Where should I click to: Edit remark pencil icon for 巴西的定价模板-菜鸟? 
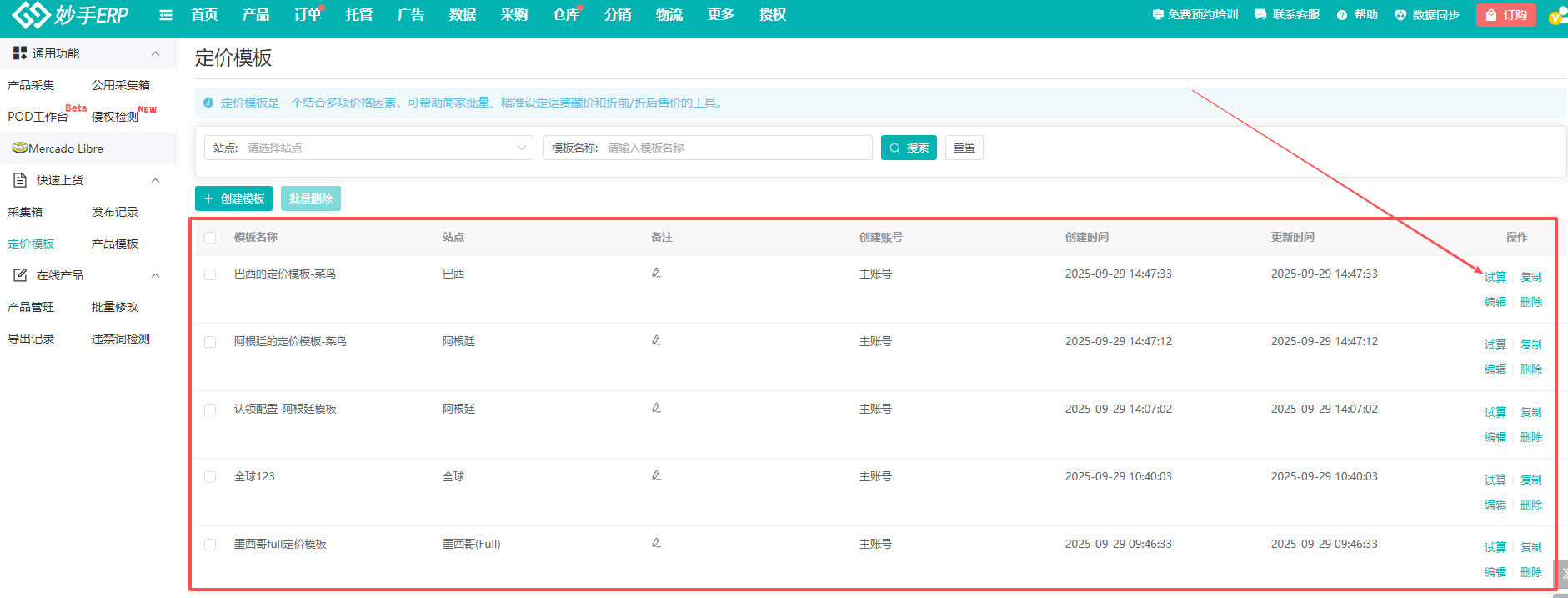656,273
